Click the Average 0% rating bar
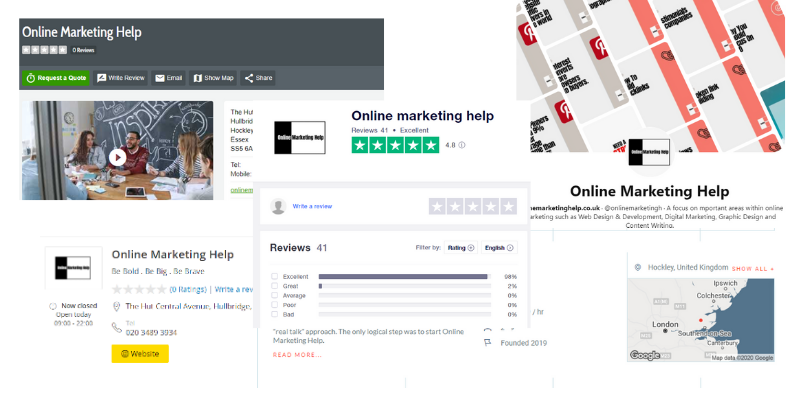Screen dimensions: 800x400 point(405,295)
